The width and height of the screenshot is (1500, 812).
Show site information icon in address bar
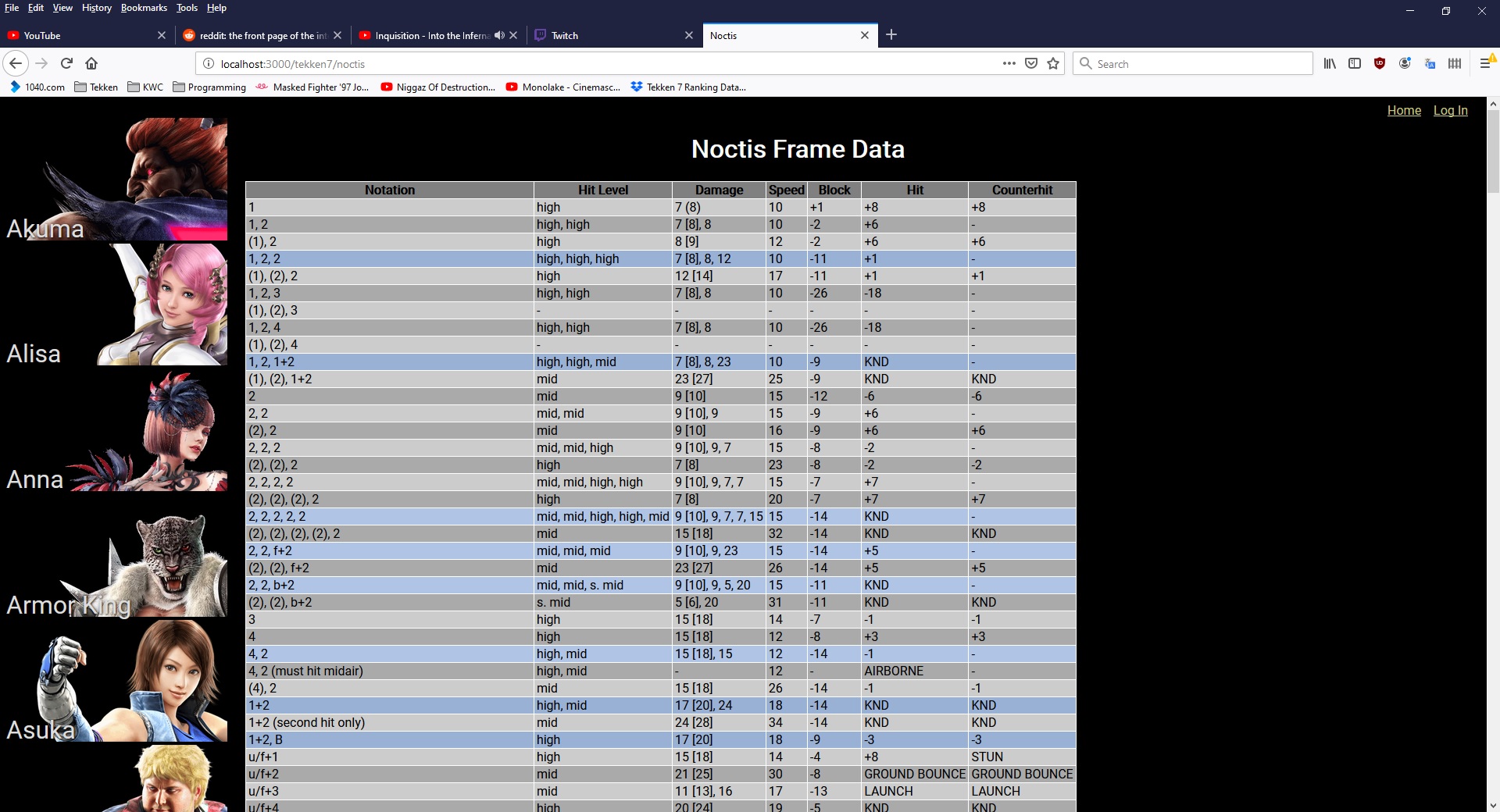(x=209, y=64)
